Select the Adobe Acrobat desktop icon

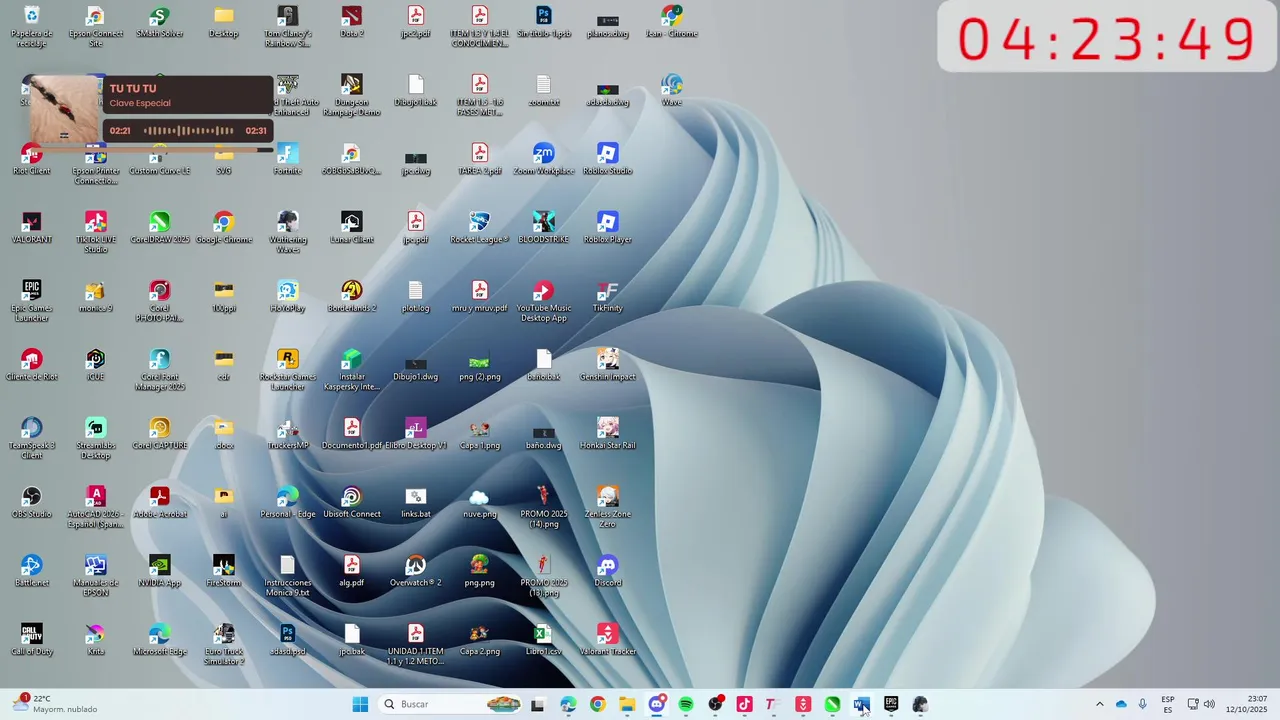[160, 503]
